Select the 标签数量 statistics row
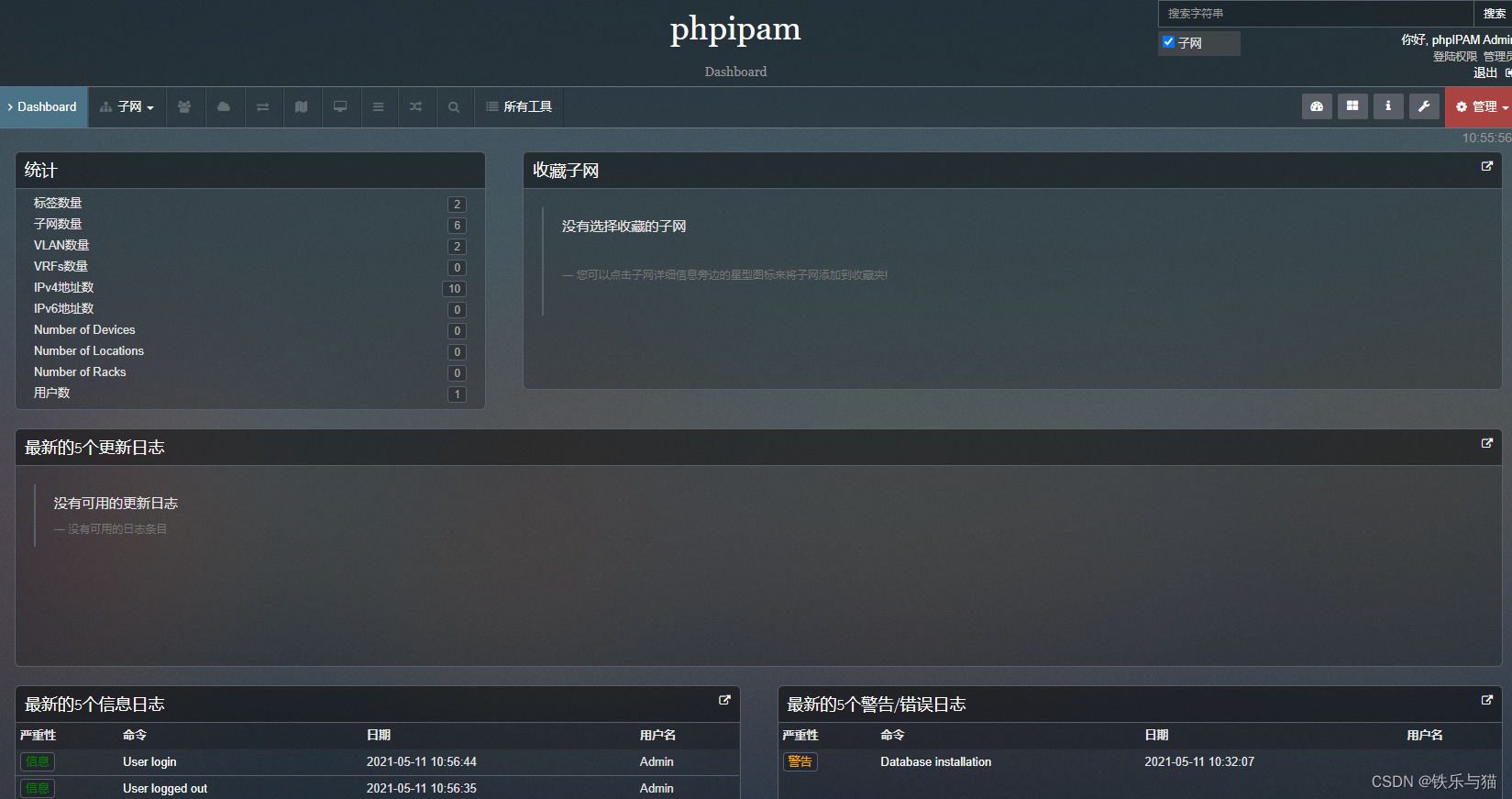The image size is (1512, 799). click(x=249, y=204)
